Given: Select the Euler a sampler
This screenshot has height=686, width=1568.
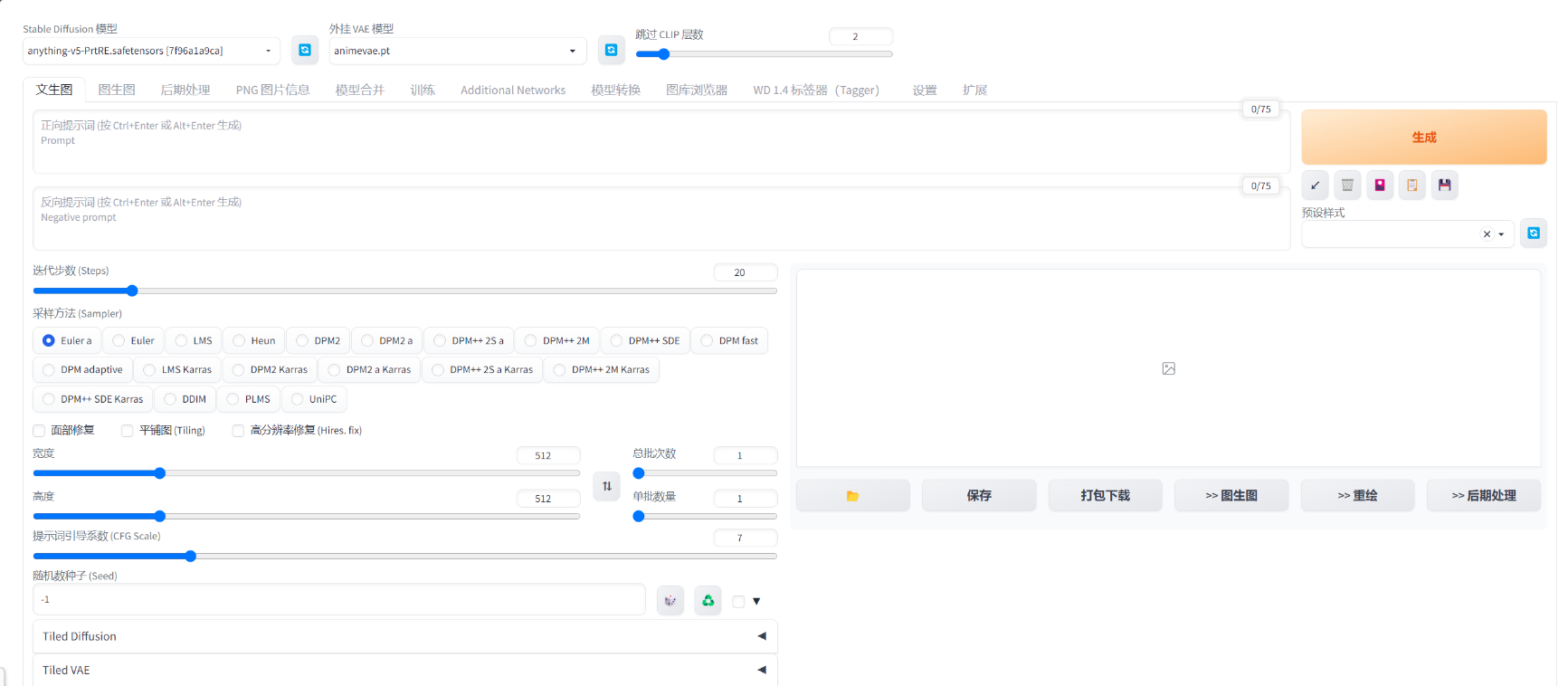Looking at the screenshot, I should pos(67,340).
